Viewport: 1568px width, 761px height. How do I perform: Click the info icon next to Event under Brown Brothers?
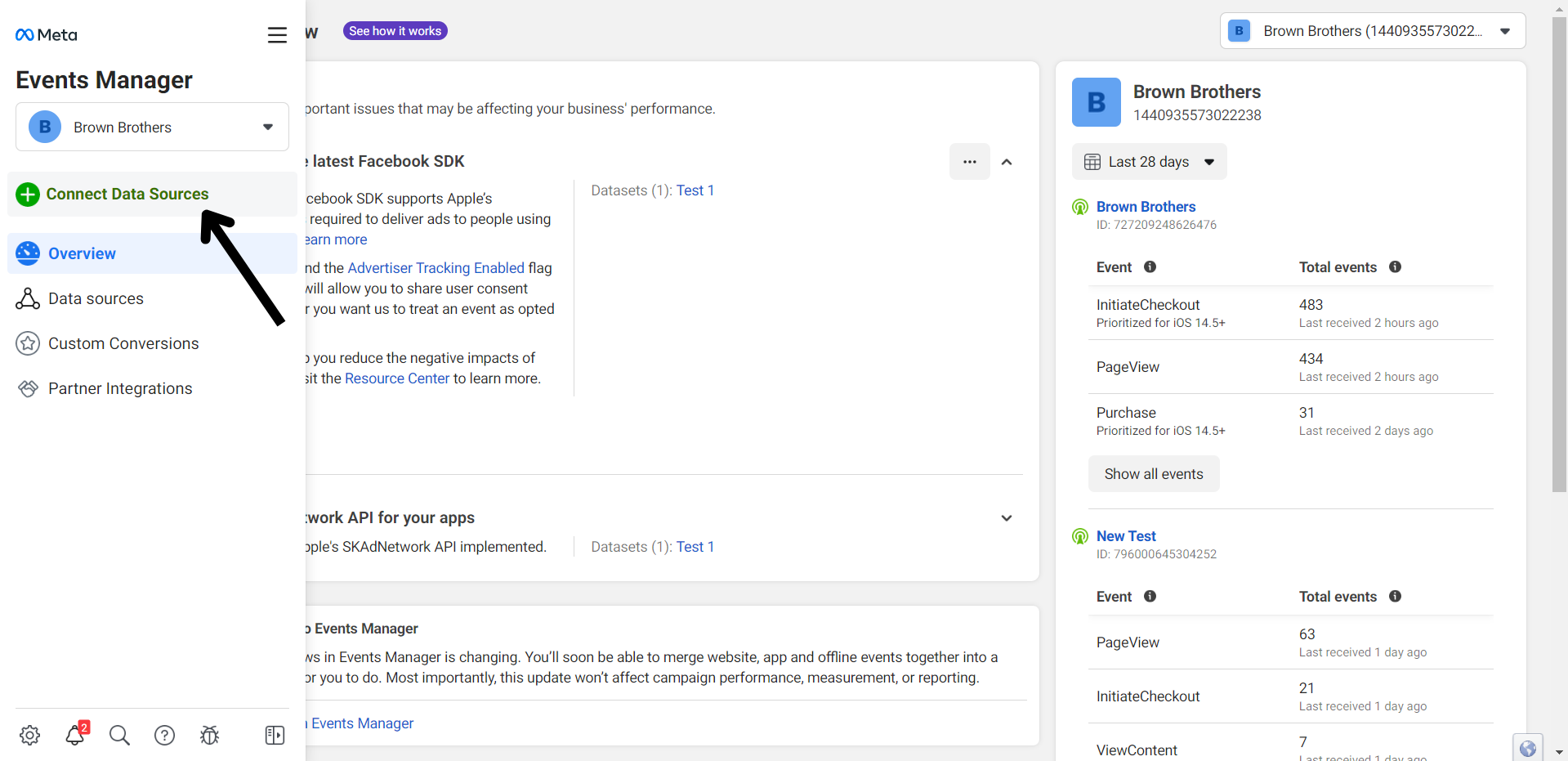tap(1150, 266)
